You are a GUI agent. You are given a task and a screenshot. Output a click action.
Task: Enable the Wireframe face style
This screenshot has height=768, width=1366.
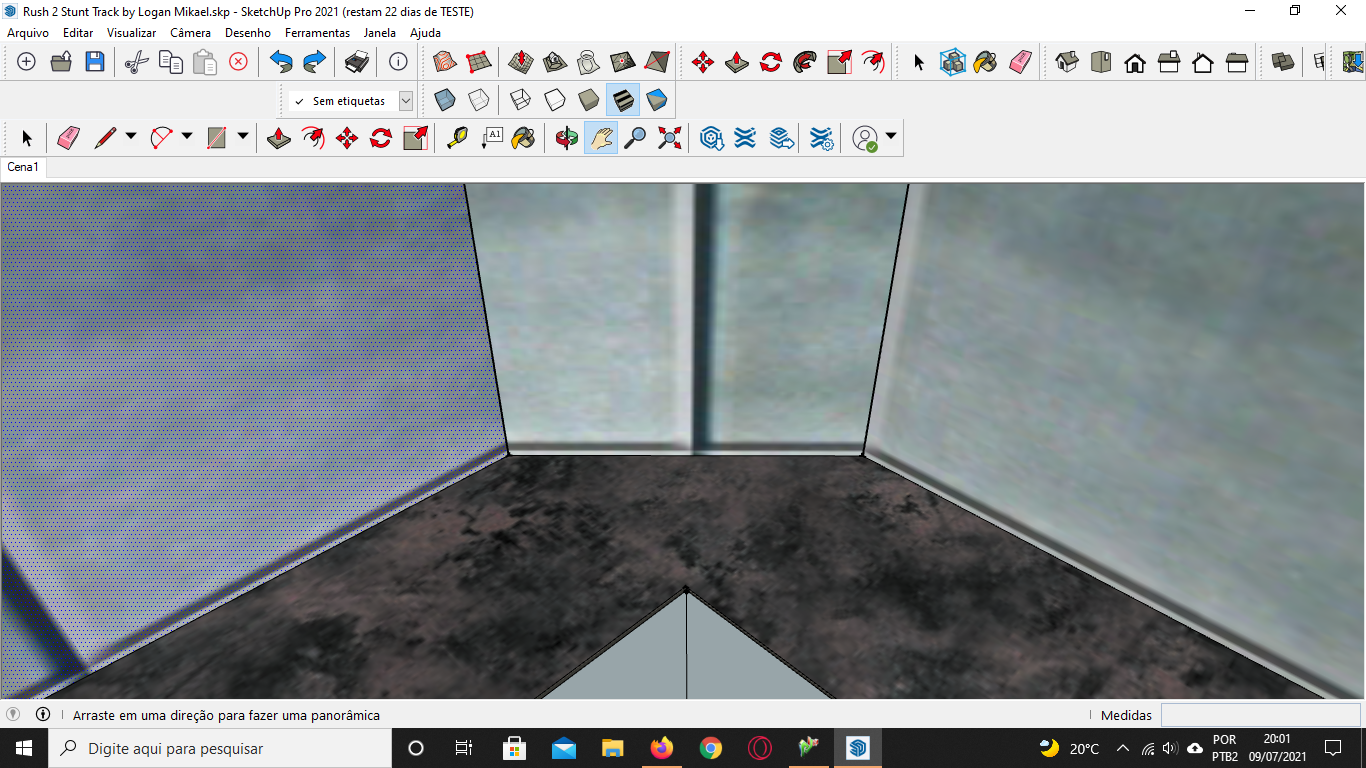point(520,100)
